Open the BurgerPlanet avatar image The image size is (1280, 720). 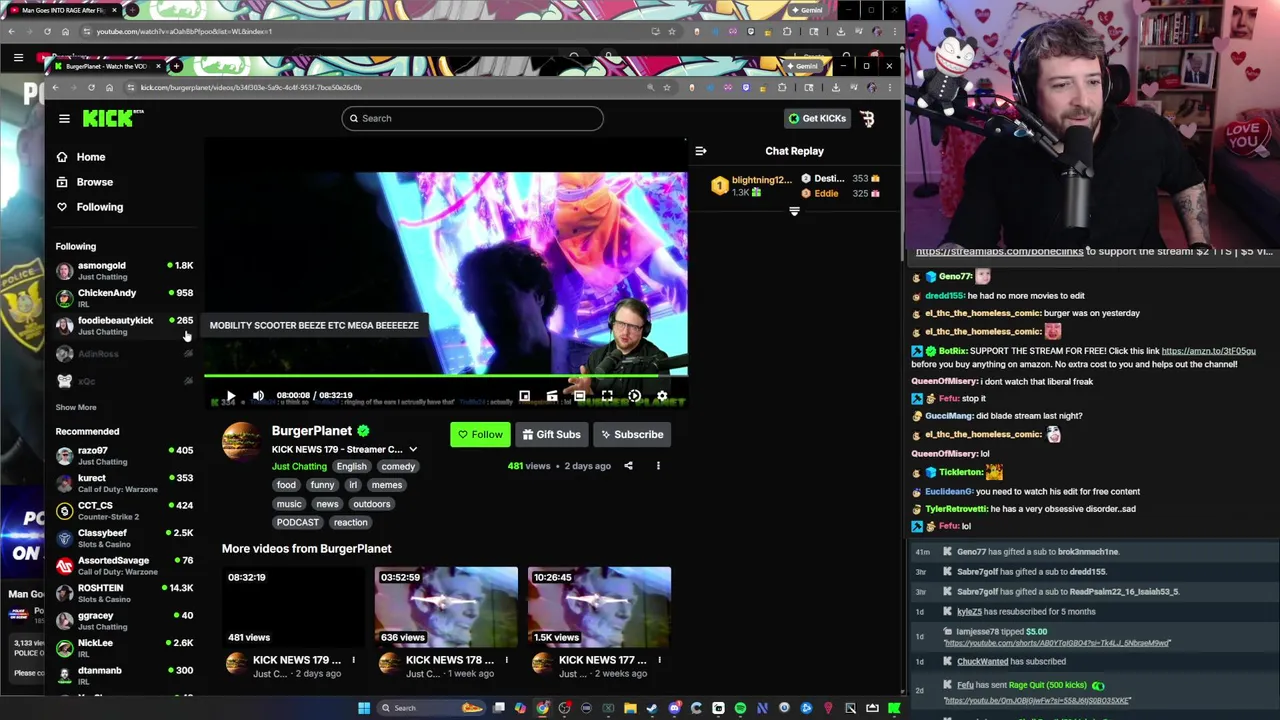[241, 441]
